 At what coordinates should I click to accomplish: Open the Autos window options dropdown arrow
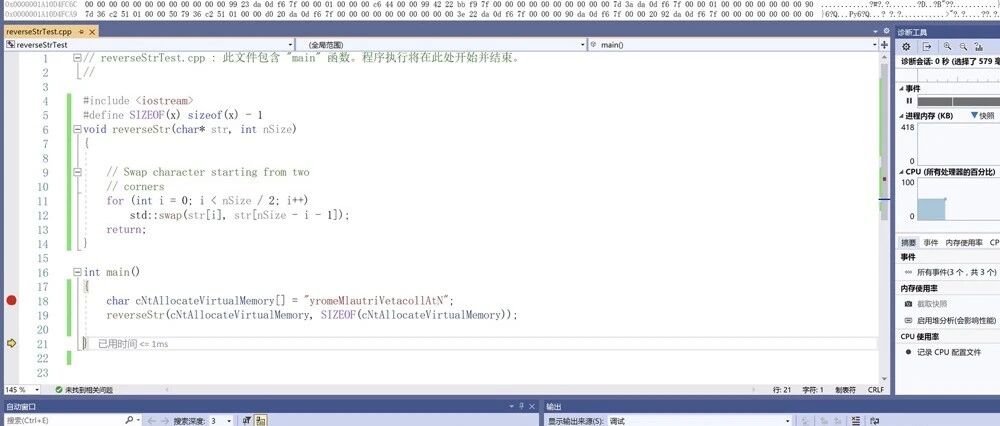pyautogui.click(x=512, y=406)
